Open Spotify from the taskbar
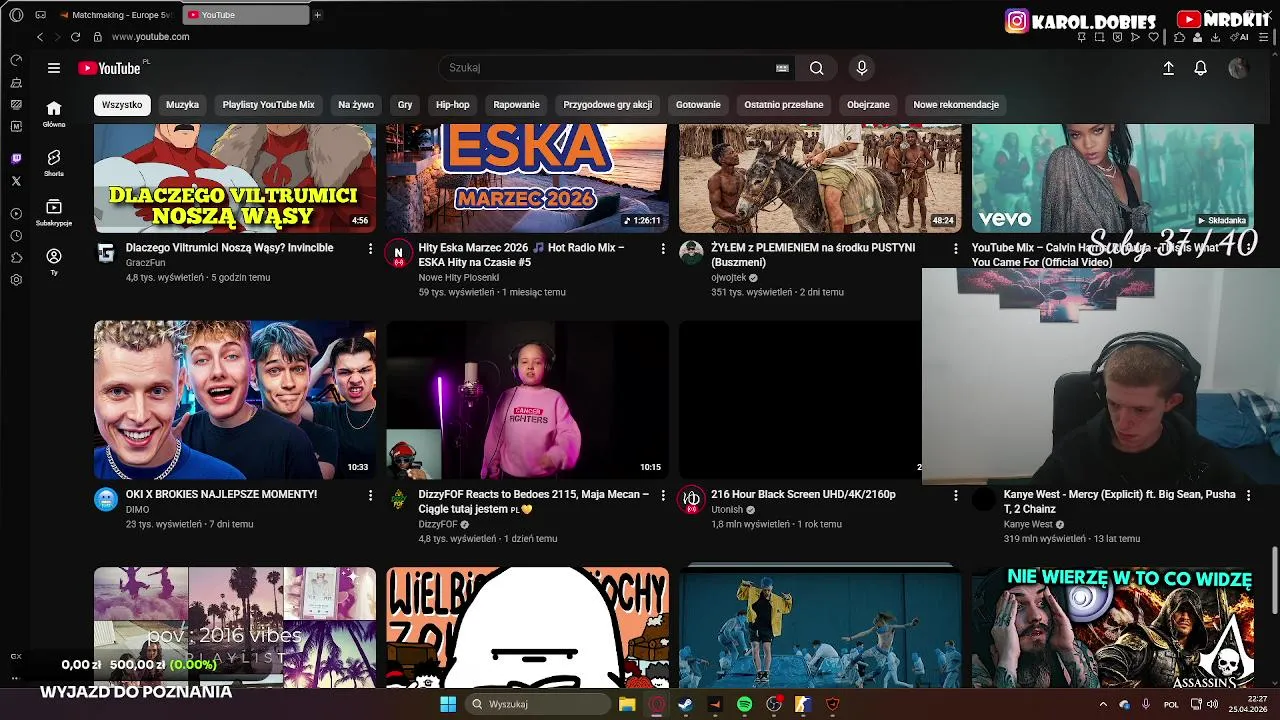This screenshot has height=720, width=1280. 744,704
